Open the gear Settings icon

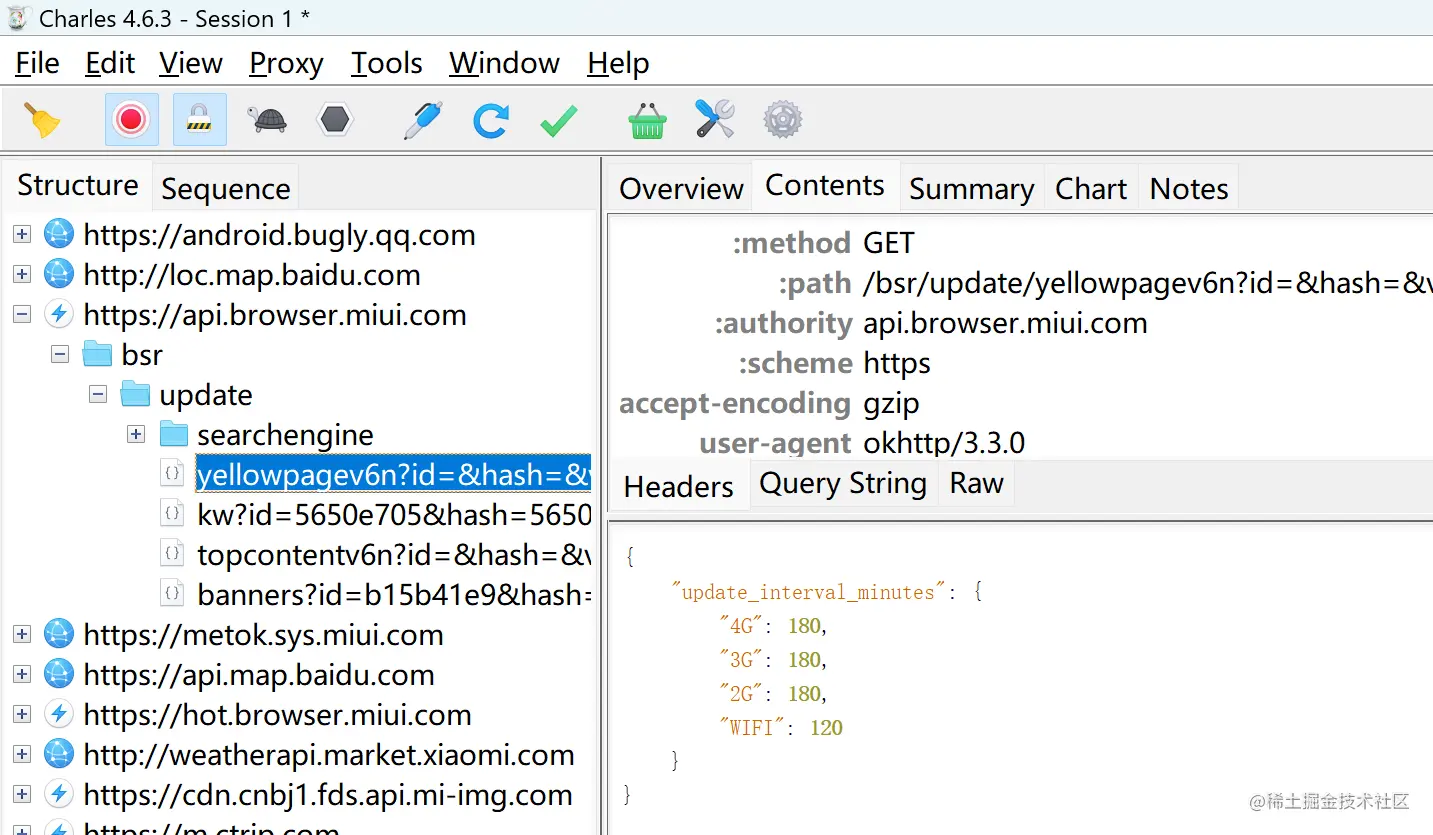[783, 120]
